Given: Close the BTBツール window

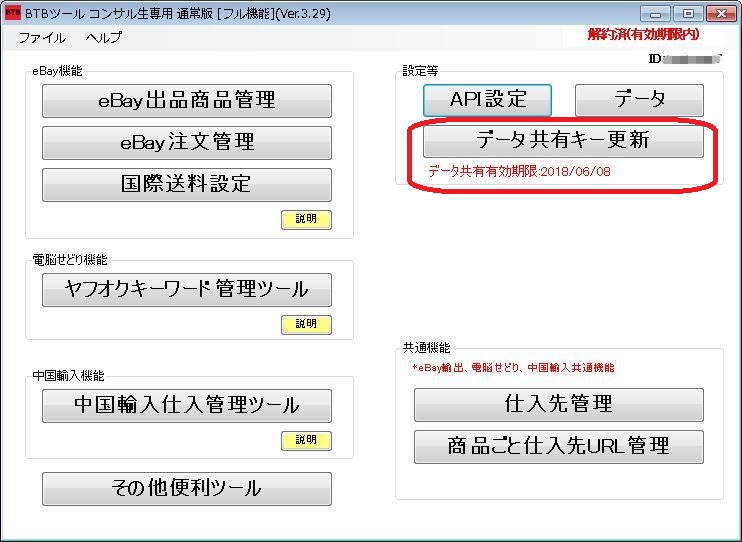Looking at the screenshot, I should [721, 14].
